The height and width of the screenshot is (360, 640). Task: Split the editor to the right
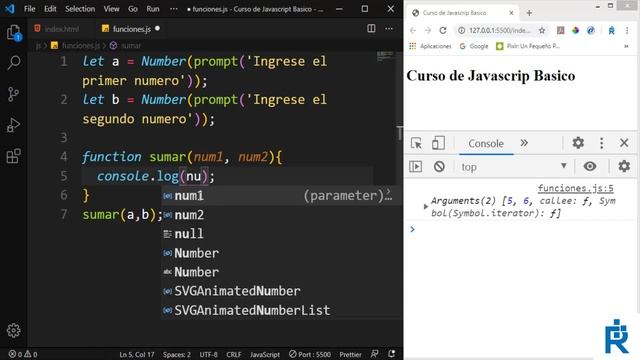pos(371,28)
